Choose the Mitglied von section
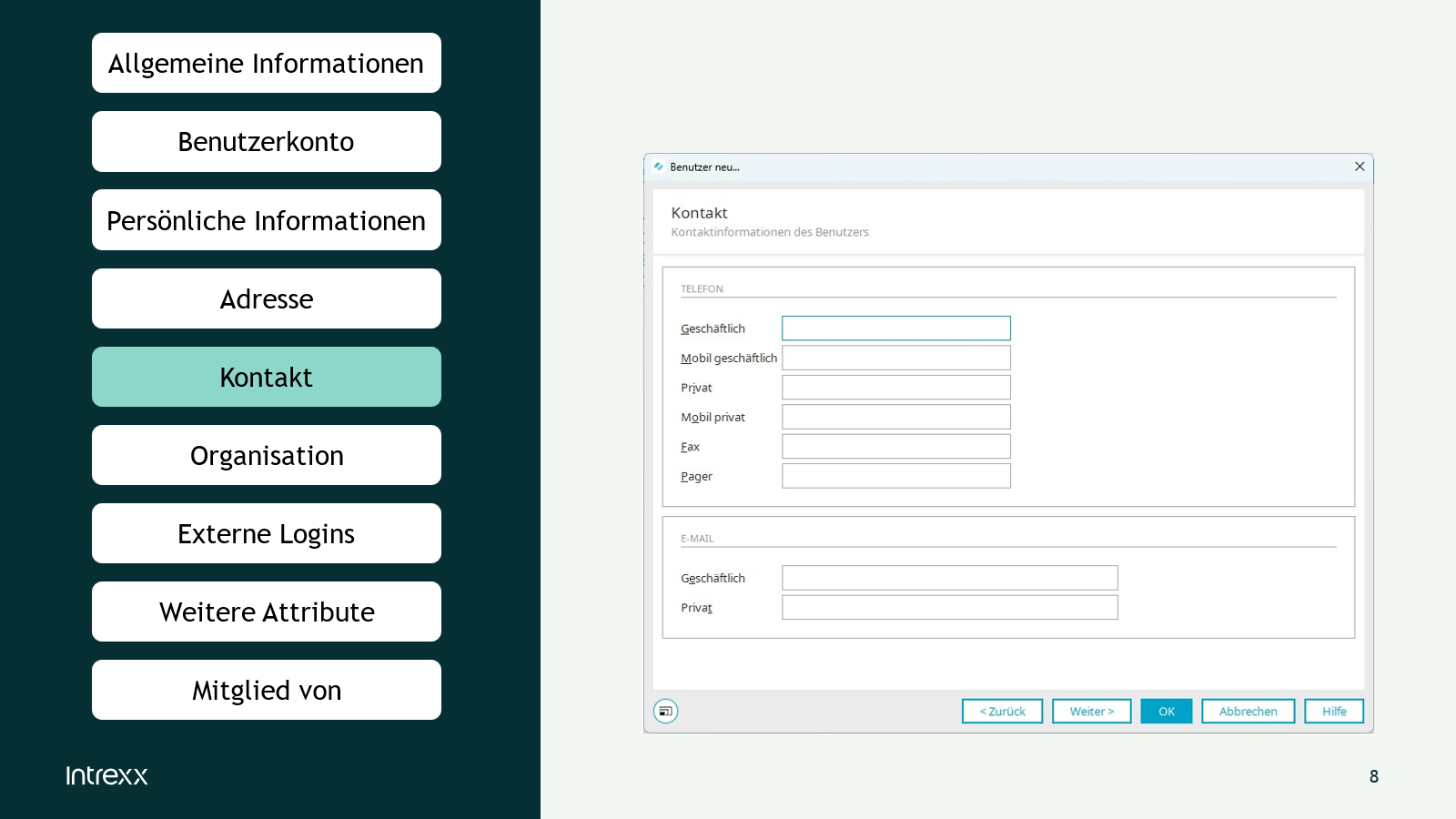1456x819 pixels. coord(266,690)
